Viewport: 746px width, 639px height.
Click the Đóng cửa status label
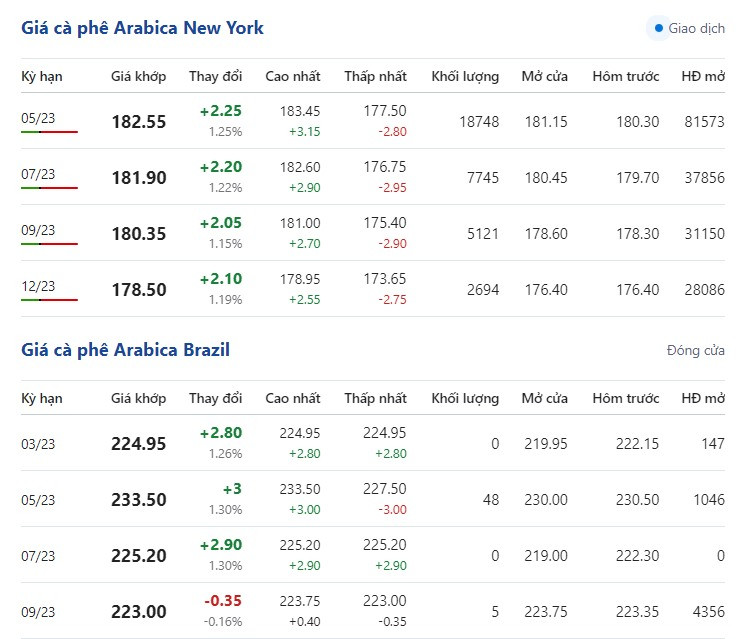pos(695,350)
